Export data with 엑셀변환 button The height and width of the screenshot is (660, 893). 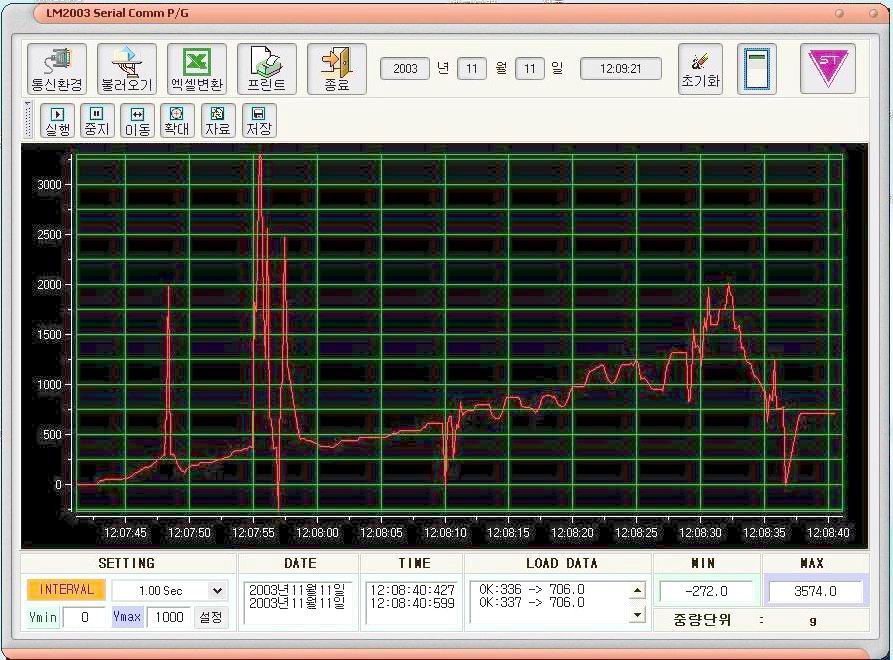[197, 69]
